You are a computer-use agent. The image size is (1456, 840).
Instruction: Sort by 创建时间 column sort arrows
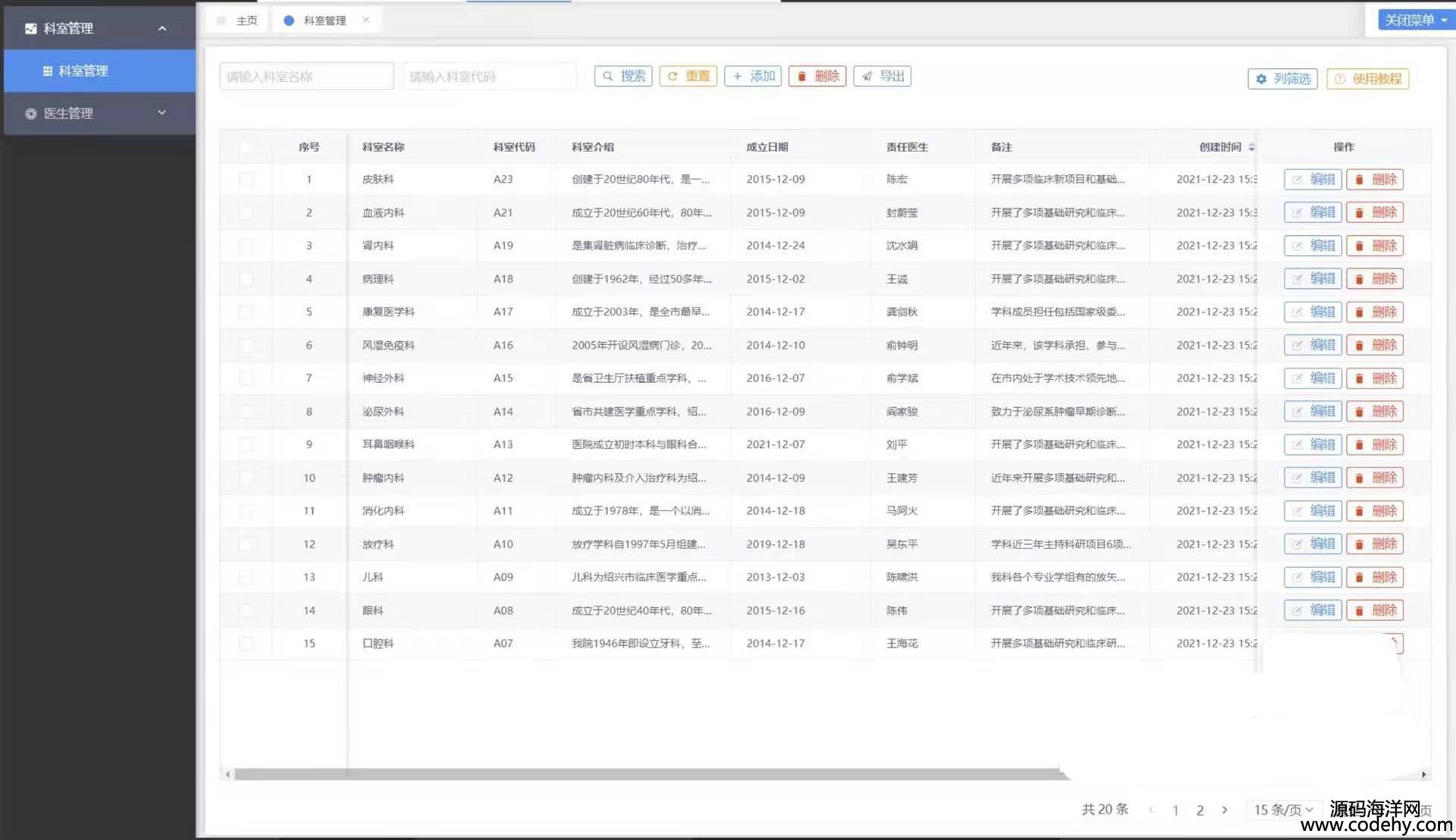1251,147
